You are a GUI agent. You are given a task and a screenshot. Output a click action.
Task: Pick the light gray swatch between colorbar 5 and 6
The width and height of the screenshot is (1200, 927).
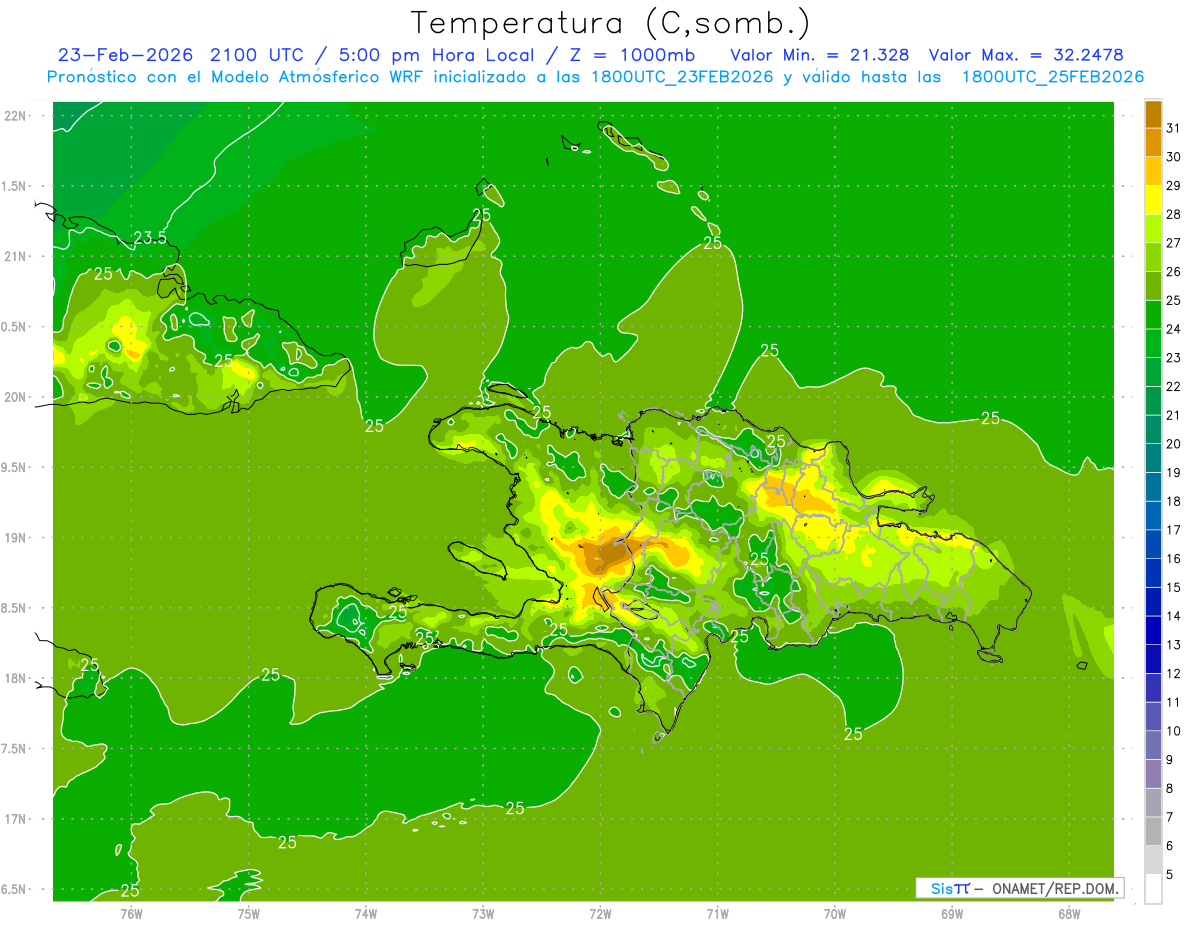(1153, 861)
